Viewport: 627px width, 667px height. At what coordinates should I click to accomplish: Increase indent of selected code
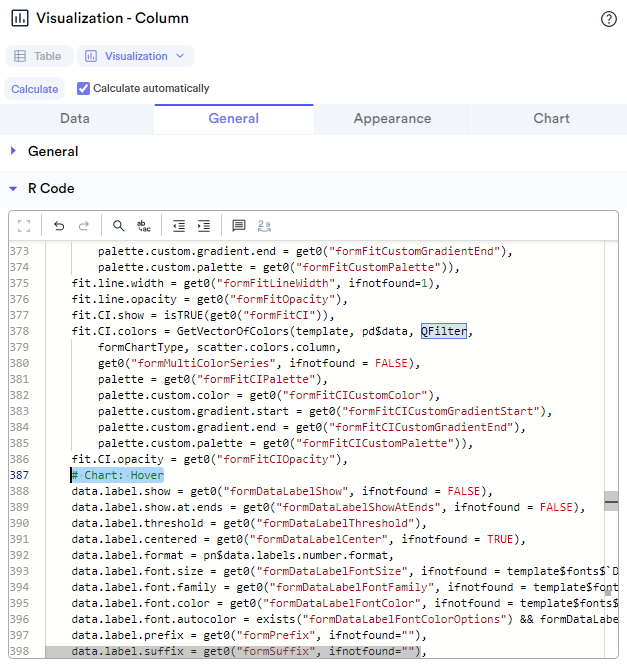click(x=203, y=226)
